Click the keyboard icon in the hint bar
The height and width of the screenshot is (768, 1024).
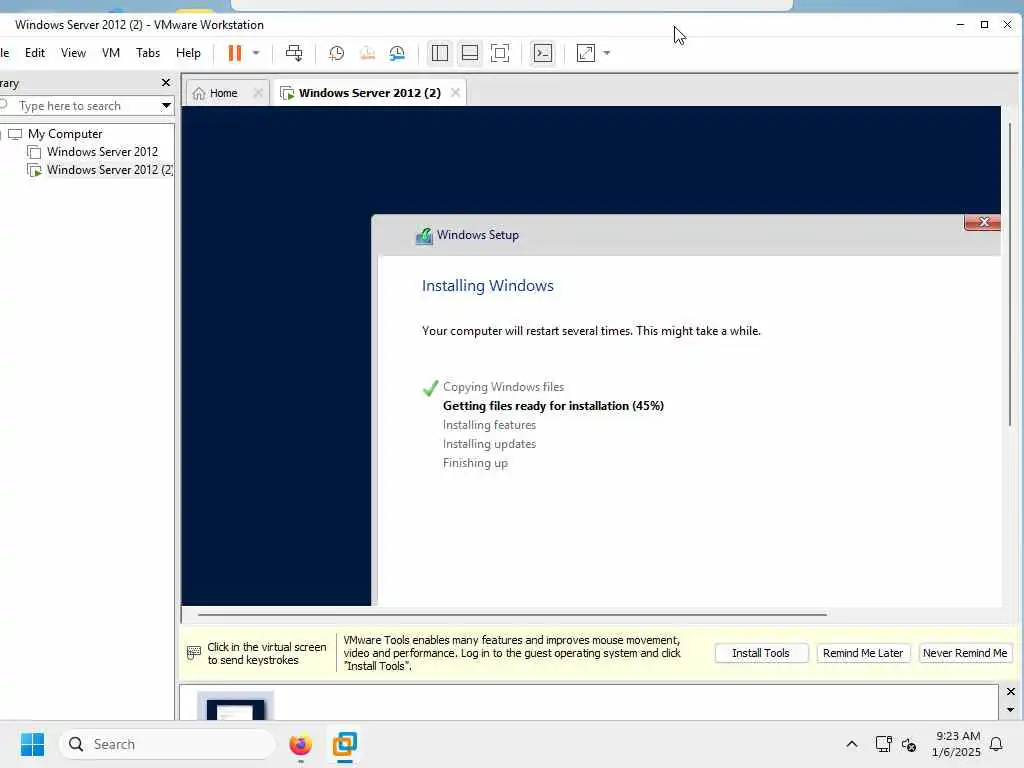click(x=194, y=652)
